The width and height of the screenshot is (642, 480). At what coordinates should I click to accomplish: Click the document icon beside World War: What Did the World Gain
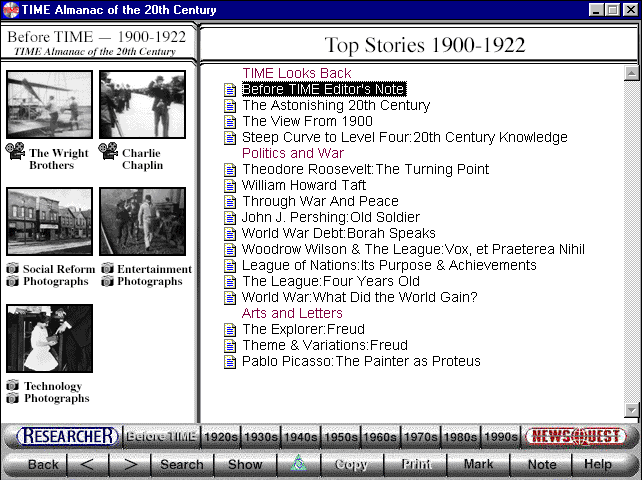[230, 297]
